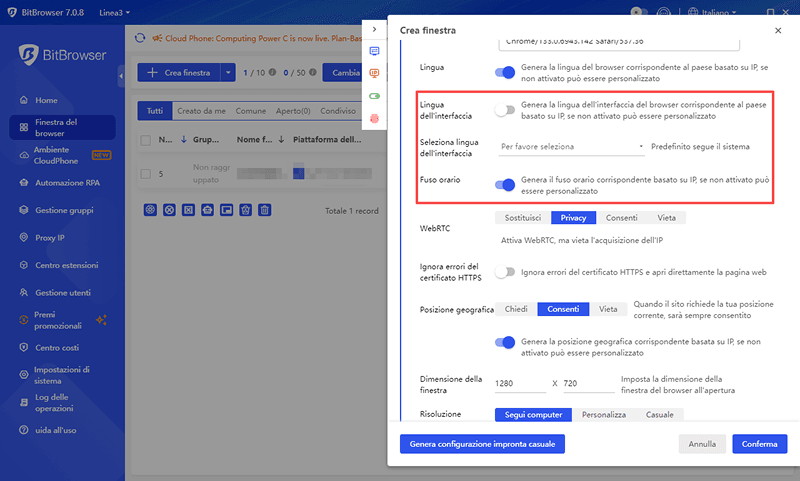This screenshot has height=481, width=800.
Task: Open Impostazioni di sistema in the sidebar
Action: click(62, 375)
